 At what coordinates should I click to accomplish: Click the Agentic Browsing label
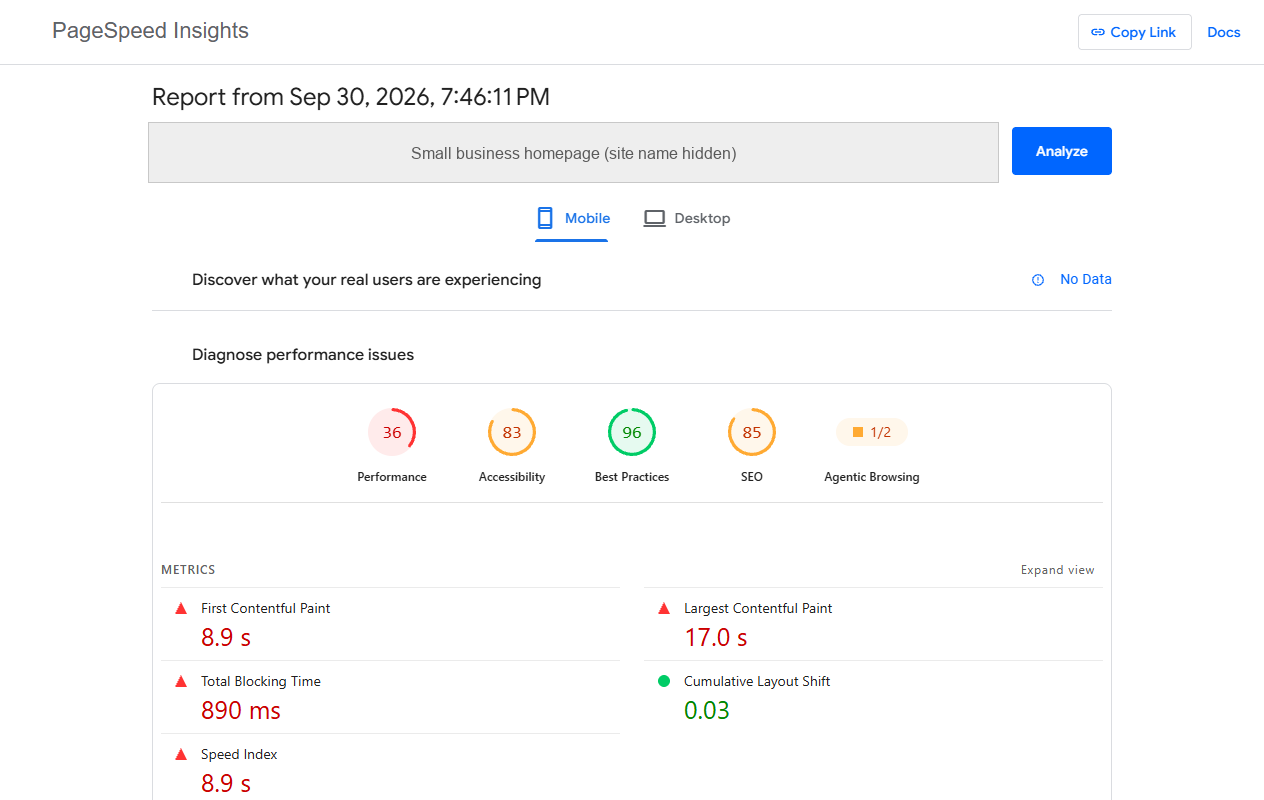click(x=872, y=477)
